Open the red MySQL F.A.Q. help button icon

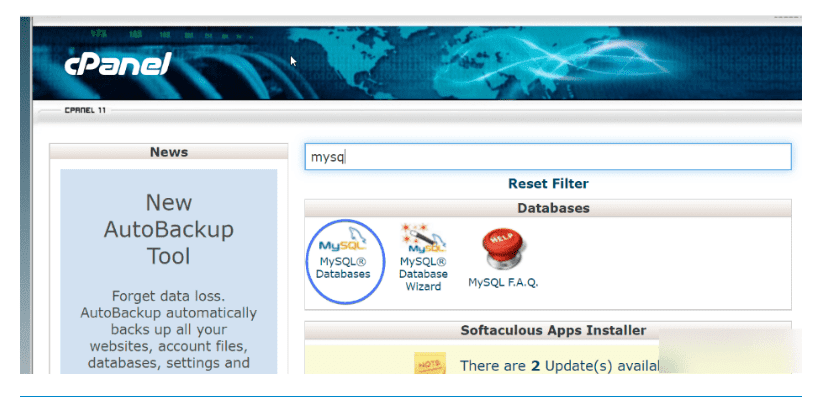pyautogui.click(x=503, y=249)
